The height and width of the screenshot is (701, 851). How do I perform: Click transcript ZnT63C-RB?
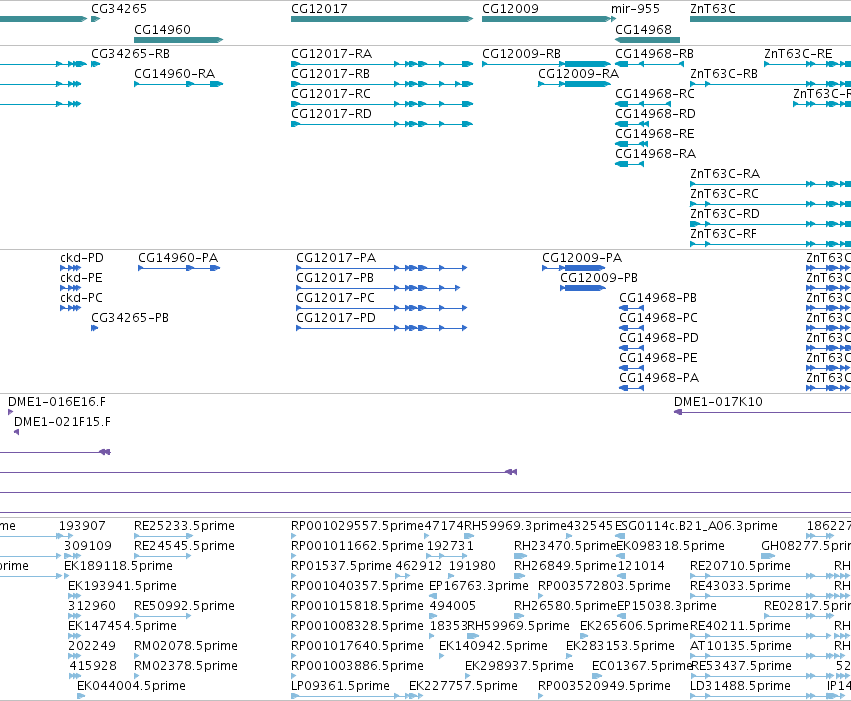coord(723,74)
